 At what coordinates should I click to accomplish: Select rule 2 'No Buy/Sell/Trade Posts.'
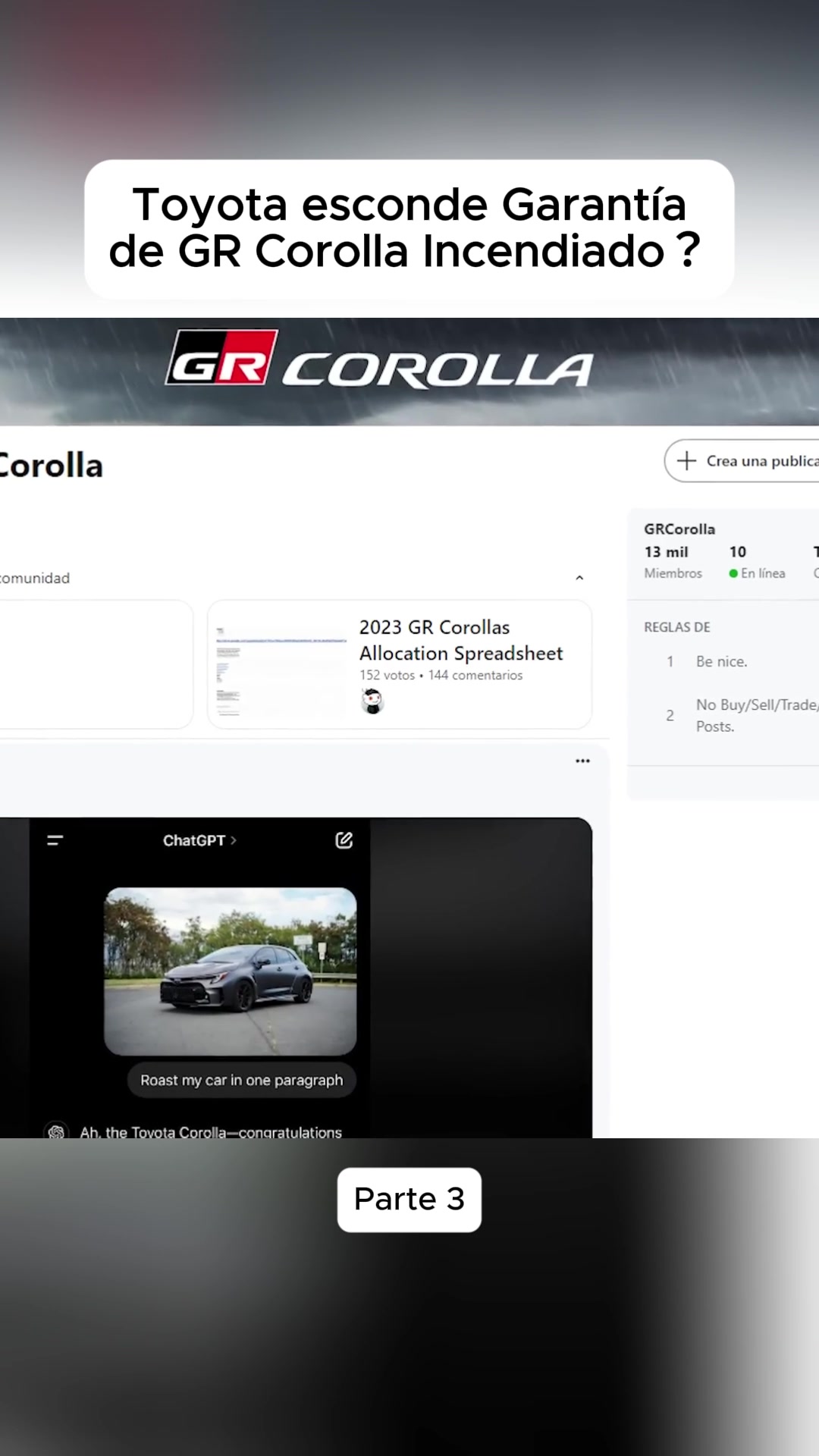(x=743, y=715)
